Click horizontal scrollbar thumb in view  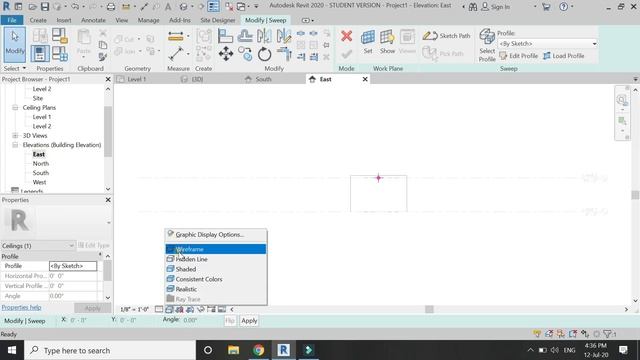click(429, 309)
